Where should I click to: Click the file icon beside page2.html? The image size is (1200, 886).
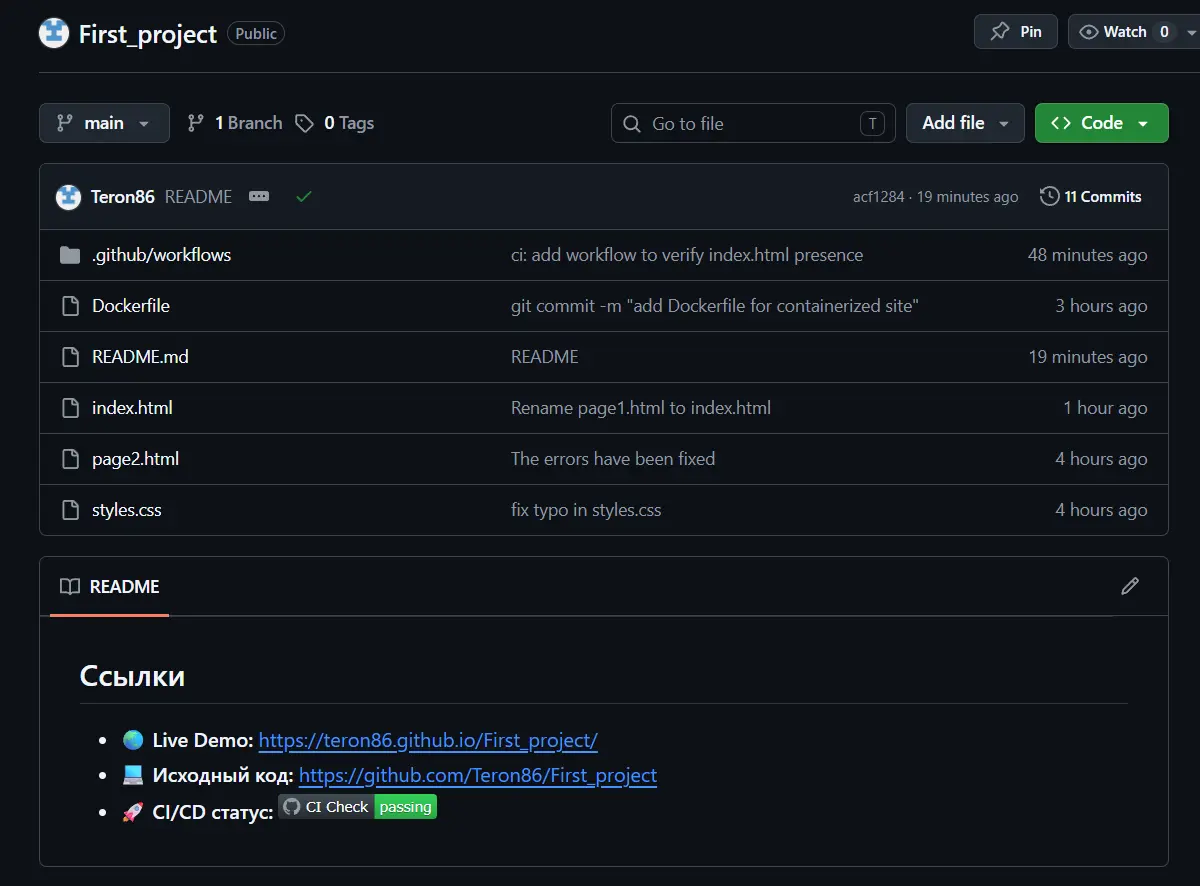point(70,459)
